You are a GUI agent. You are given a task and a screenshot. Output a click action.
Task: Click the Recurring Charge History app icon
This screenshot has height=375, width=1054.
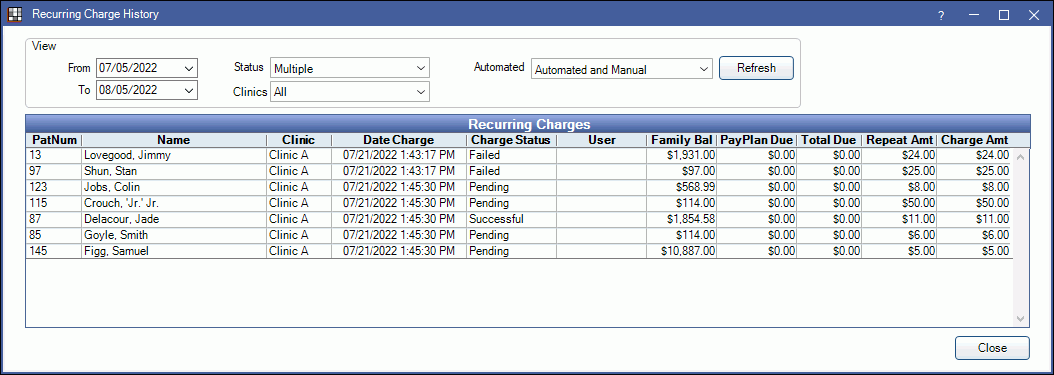pyautogui.click(x=14, y=14)
